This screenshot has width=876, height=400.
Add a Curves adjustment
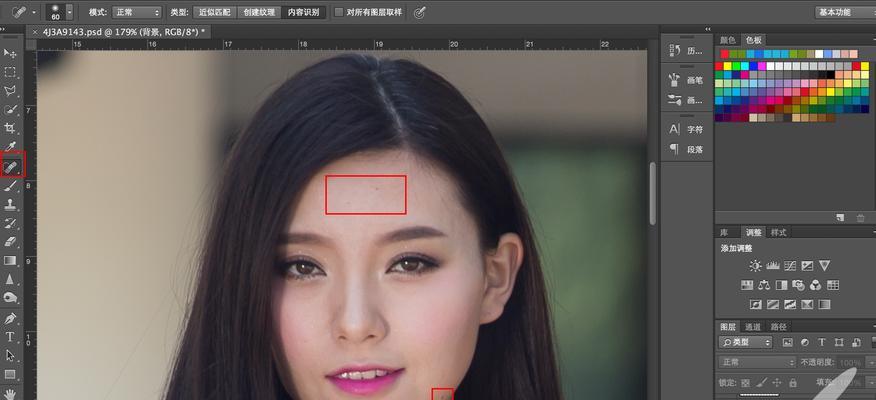click(x=790, y=266)
